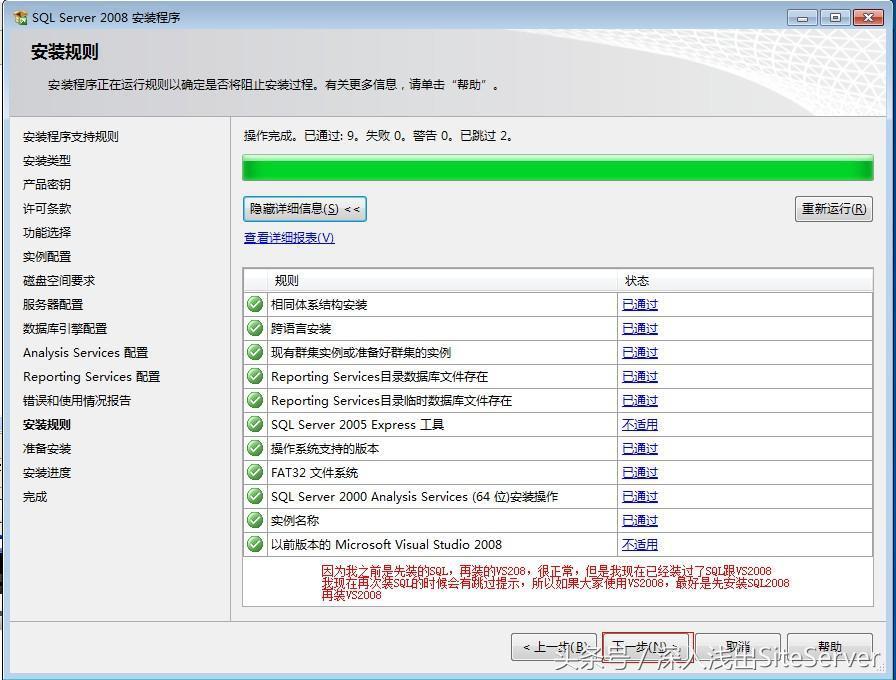896x680 pixels.
Task: Select 安装类型 step in sidebar
Action: tap(47, 161)
